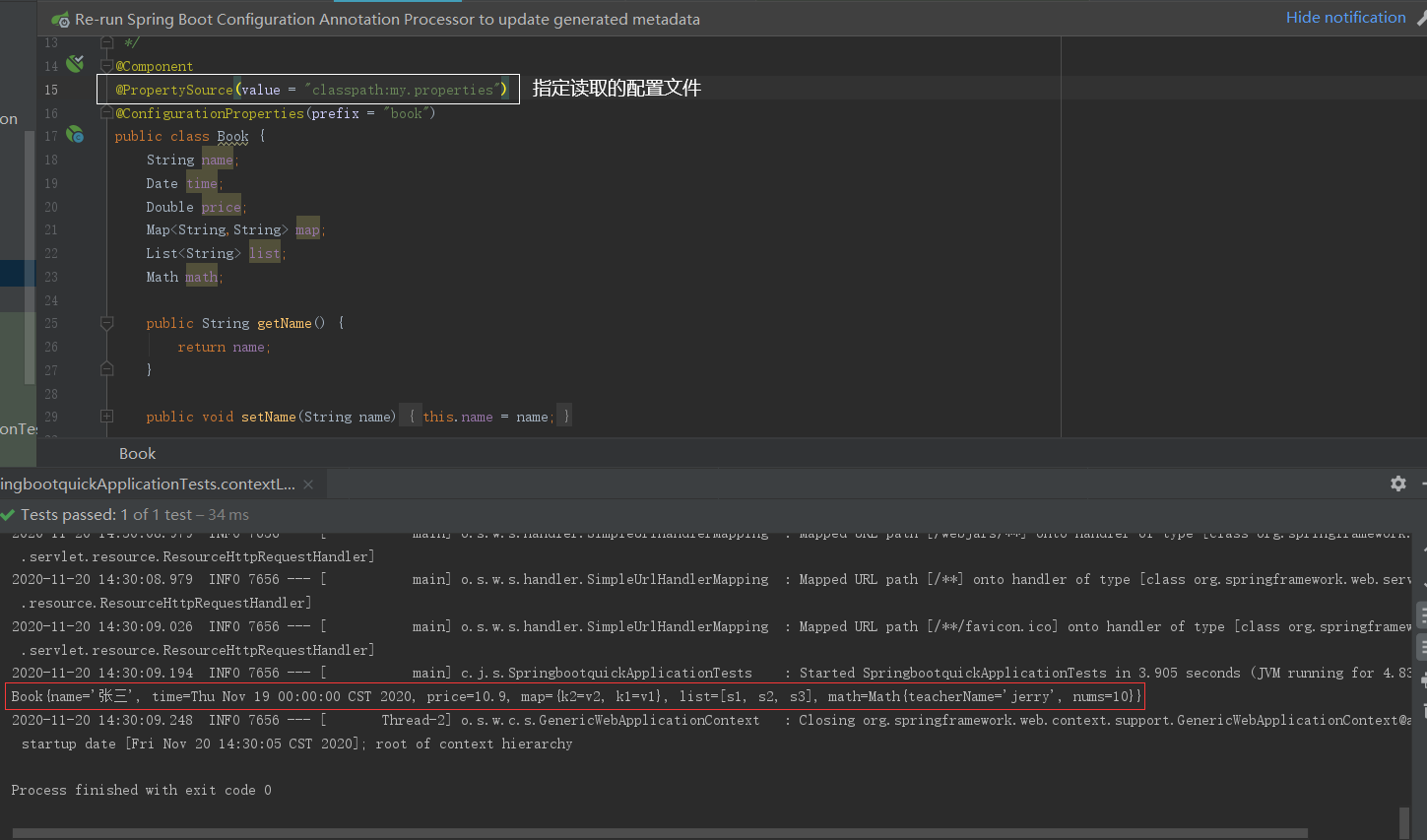
Task: Click "Process finished with exit code 0" line
Action: [x=141, y=790]
